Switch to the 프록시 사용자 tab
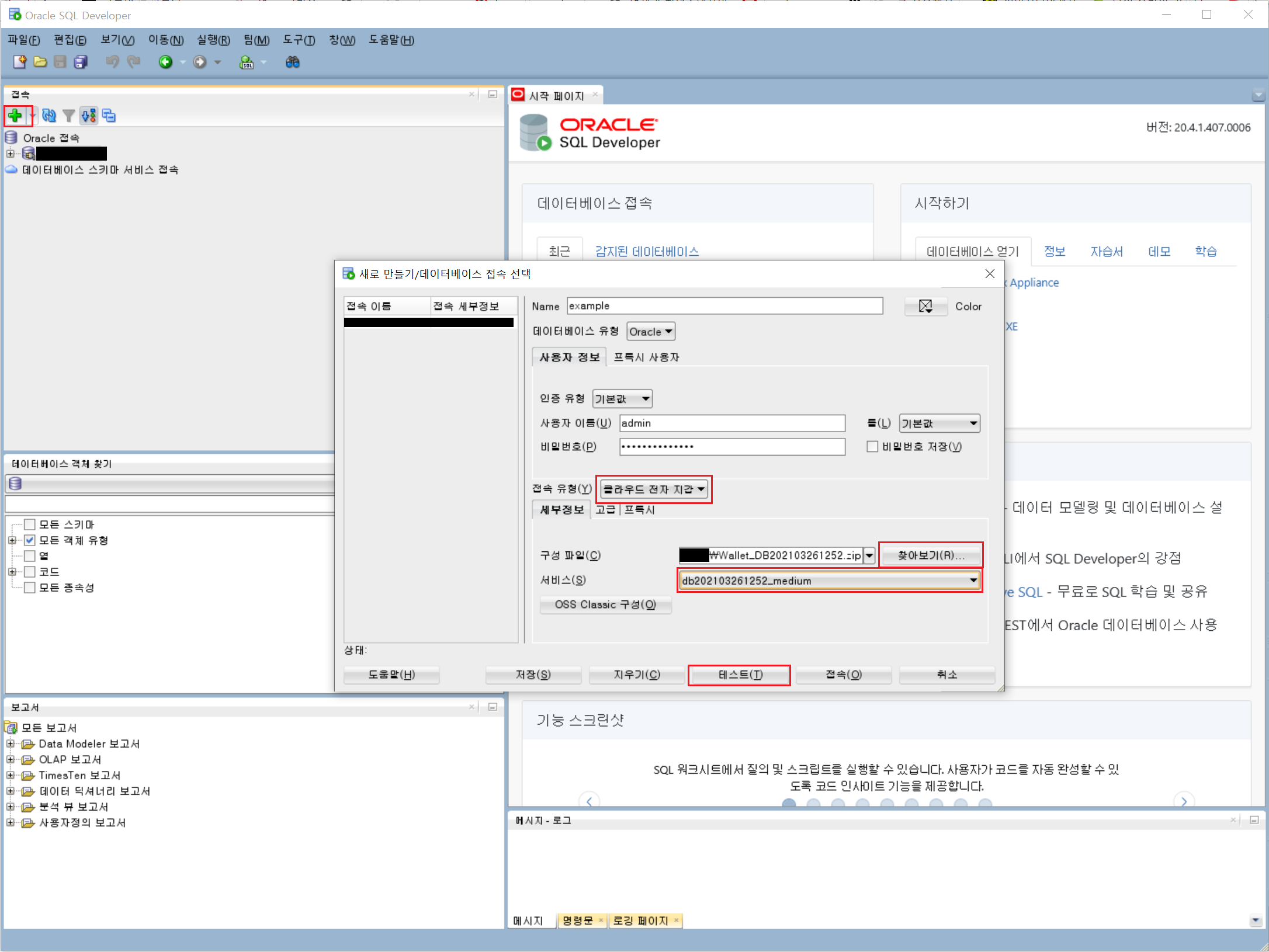1269x952 pixels. [x=646, y=357]
